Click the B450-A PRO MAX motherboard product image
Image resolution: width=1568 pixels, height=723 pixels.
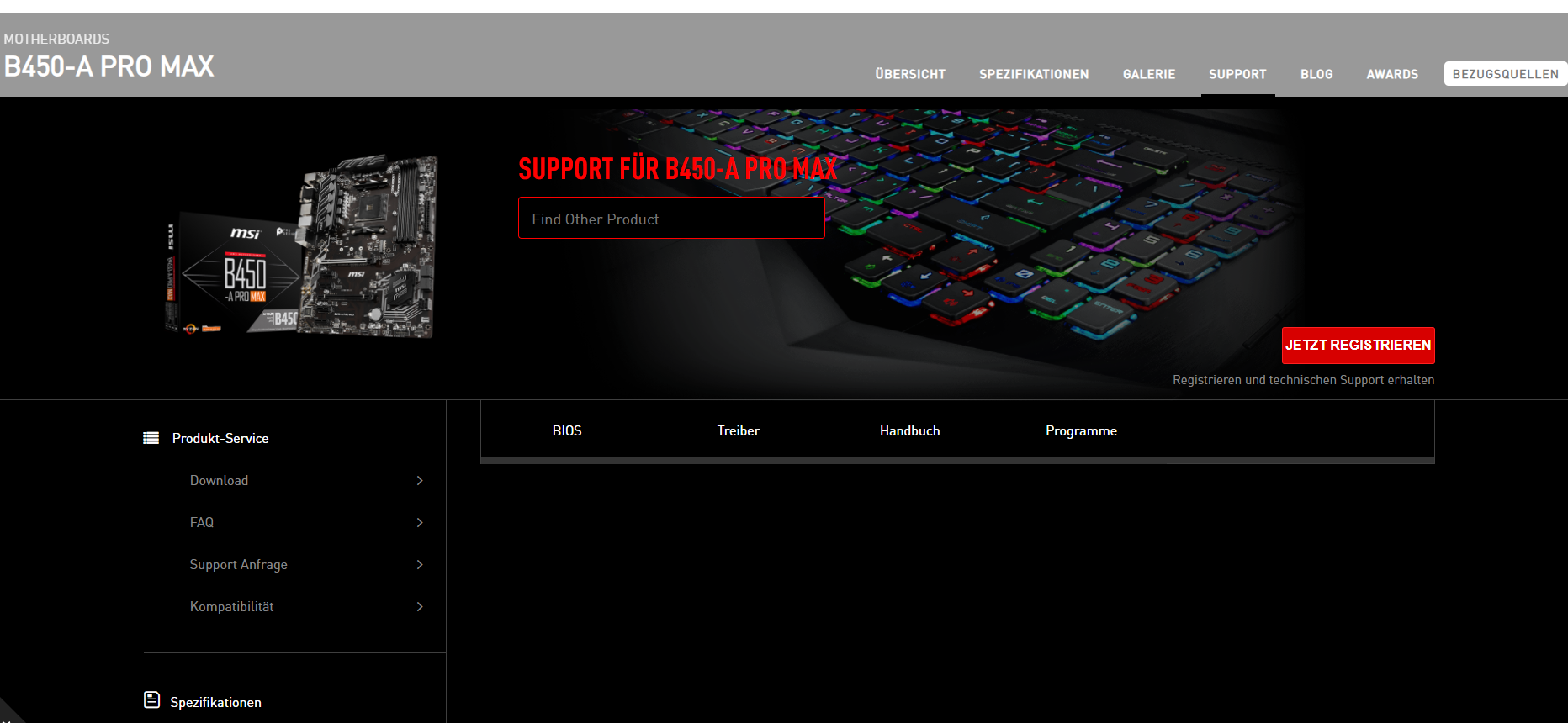301,247
